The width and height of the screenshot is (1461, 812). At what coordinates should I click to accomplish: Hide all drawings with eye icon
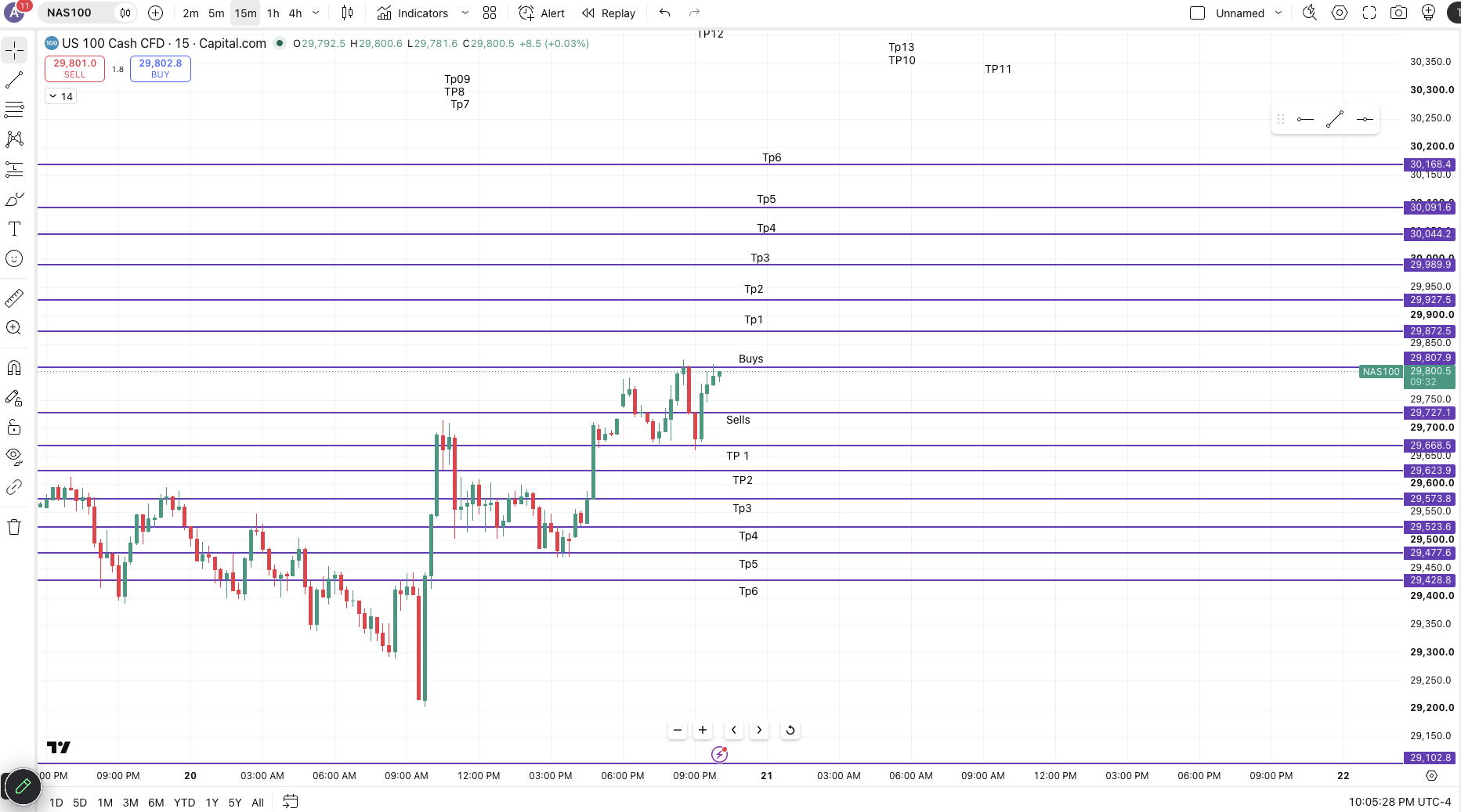pos(14,457)
